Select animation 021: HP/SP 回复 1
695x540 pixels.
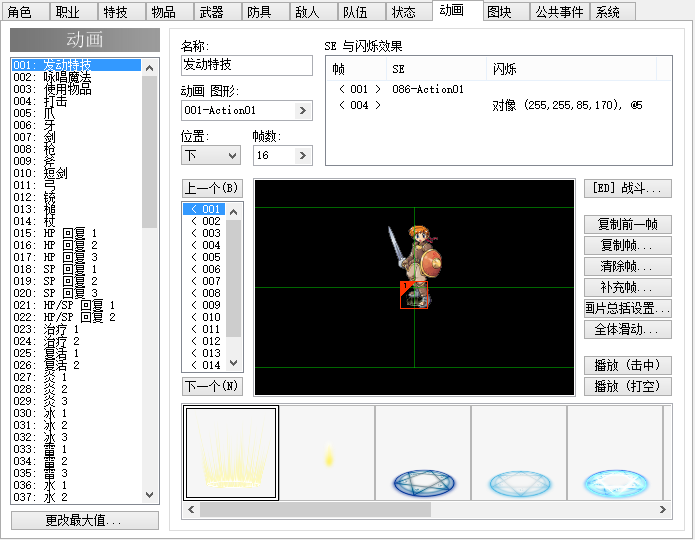(76, 305)
